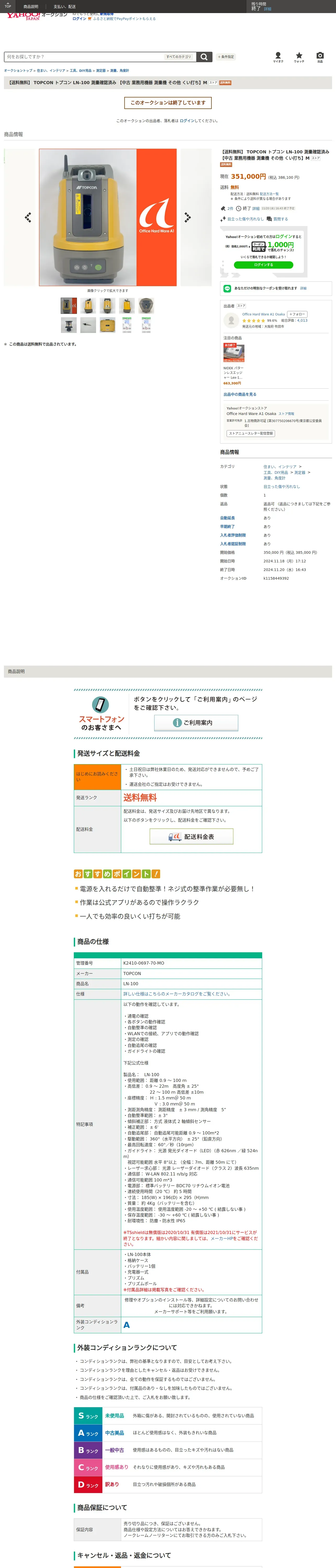Open the すべてのカテゴリ category dropdown

179,57
